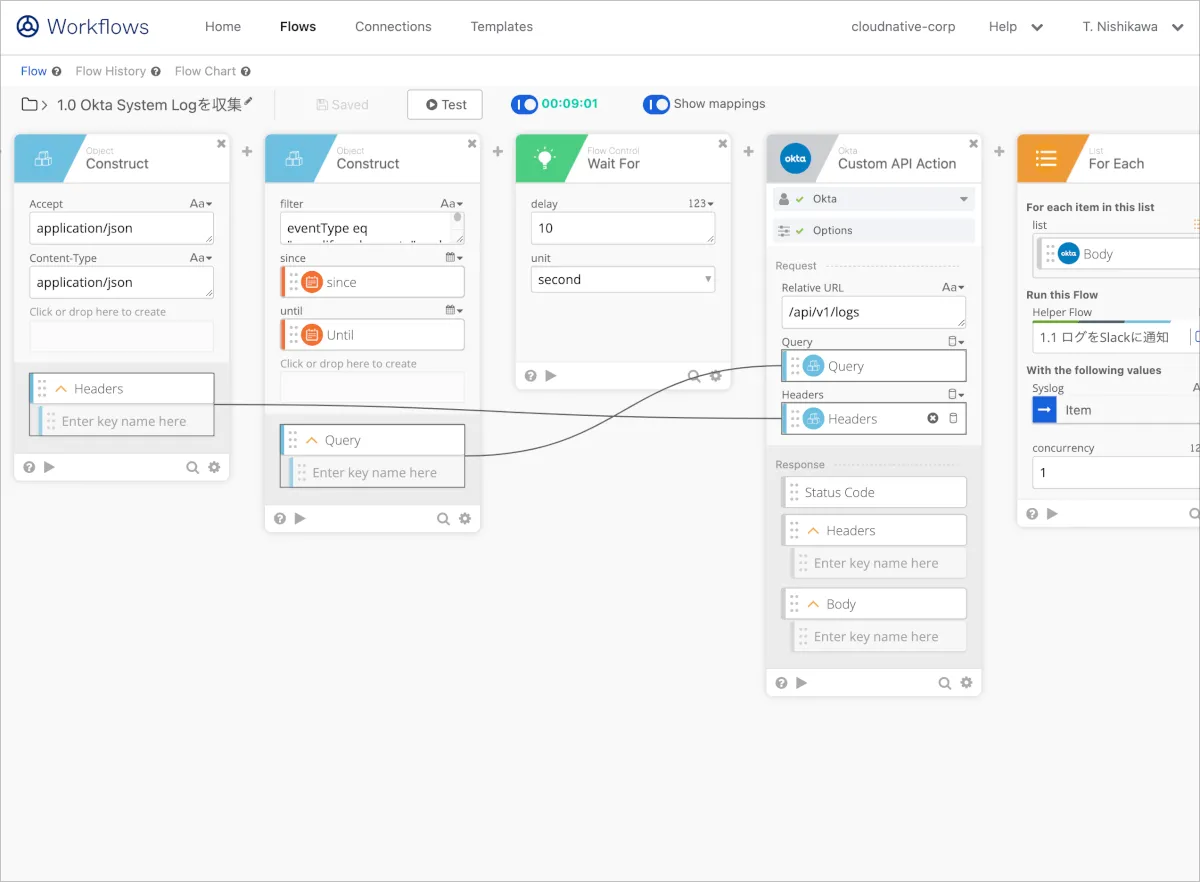Open settings gear on second Construct card
Image resolution: width=1200 pixels, height=882 pixels.
[x=465, y=518]
